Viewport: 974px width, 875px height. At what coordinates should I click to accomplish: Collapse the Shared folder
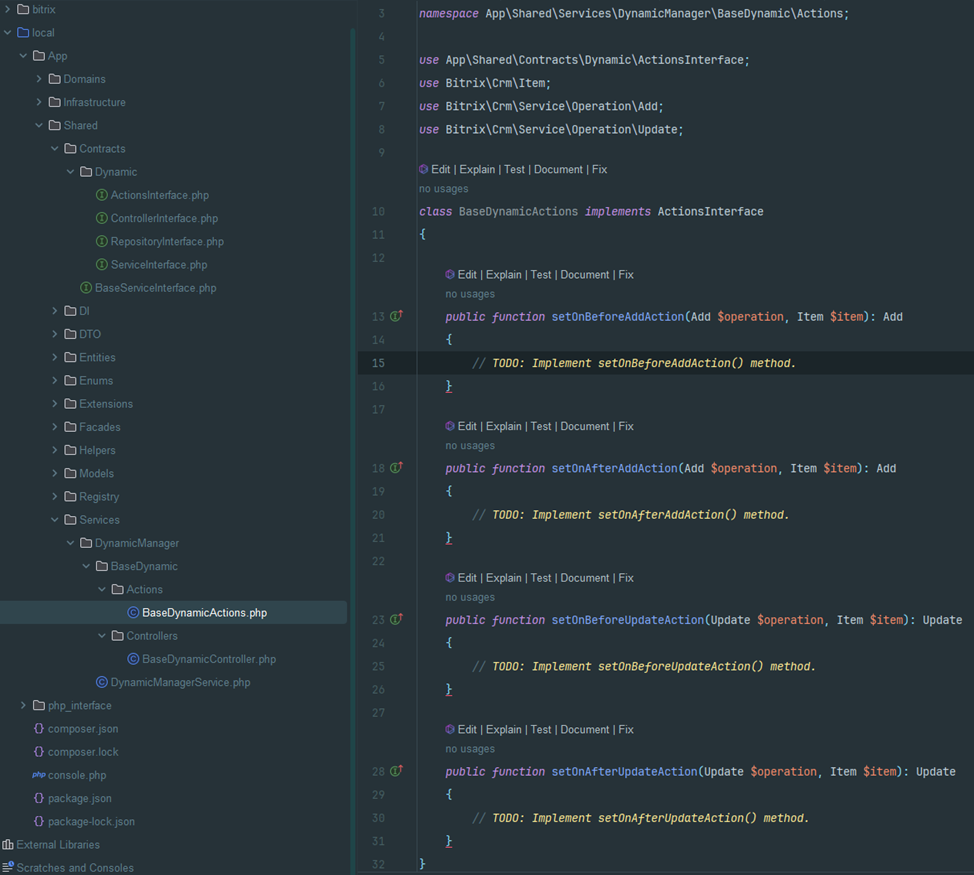39,125
